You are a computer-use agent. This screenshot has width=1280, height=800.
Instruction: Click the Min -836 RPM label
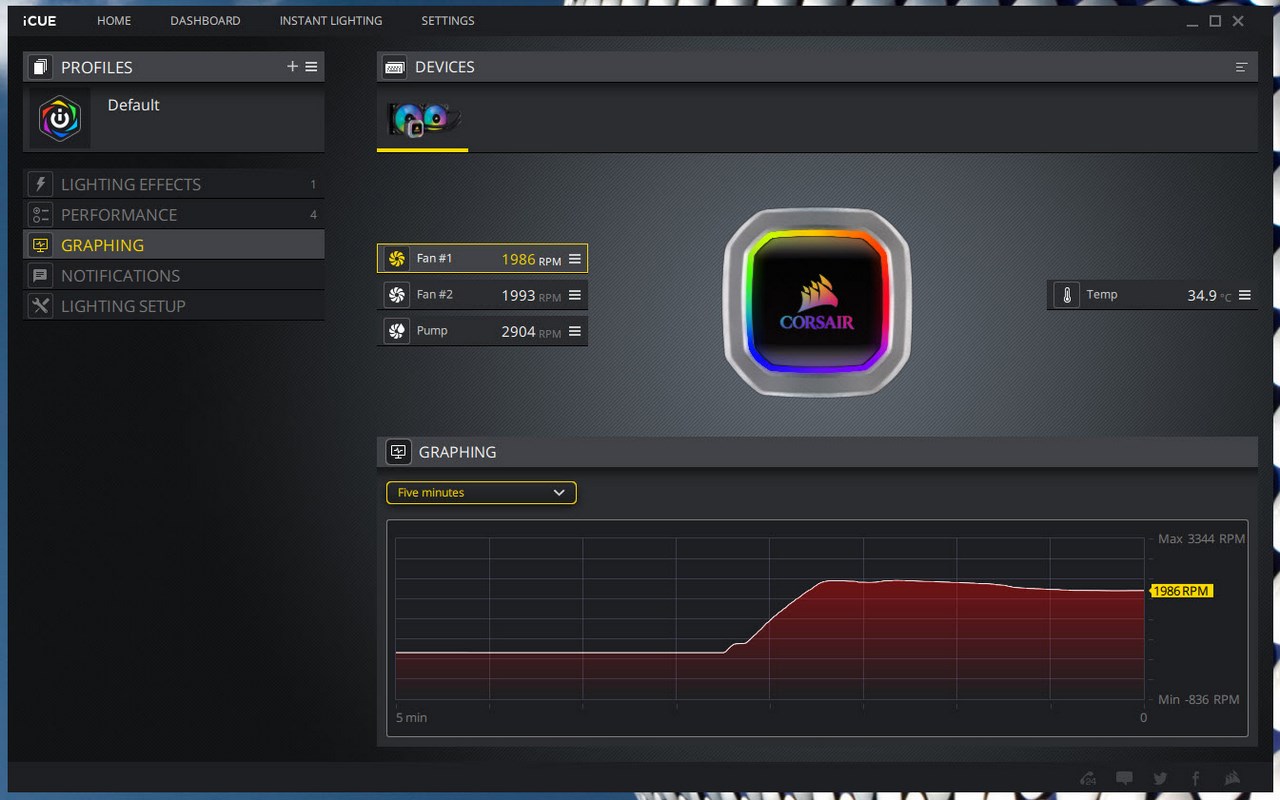pyautogui.click(x=1198, y=700)
